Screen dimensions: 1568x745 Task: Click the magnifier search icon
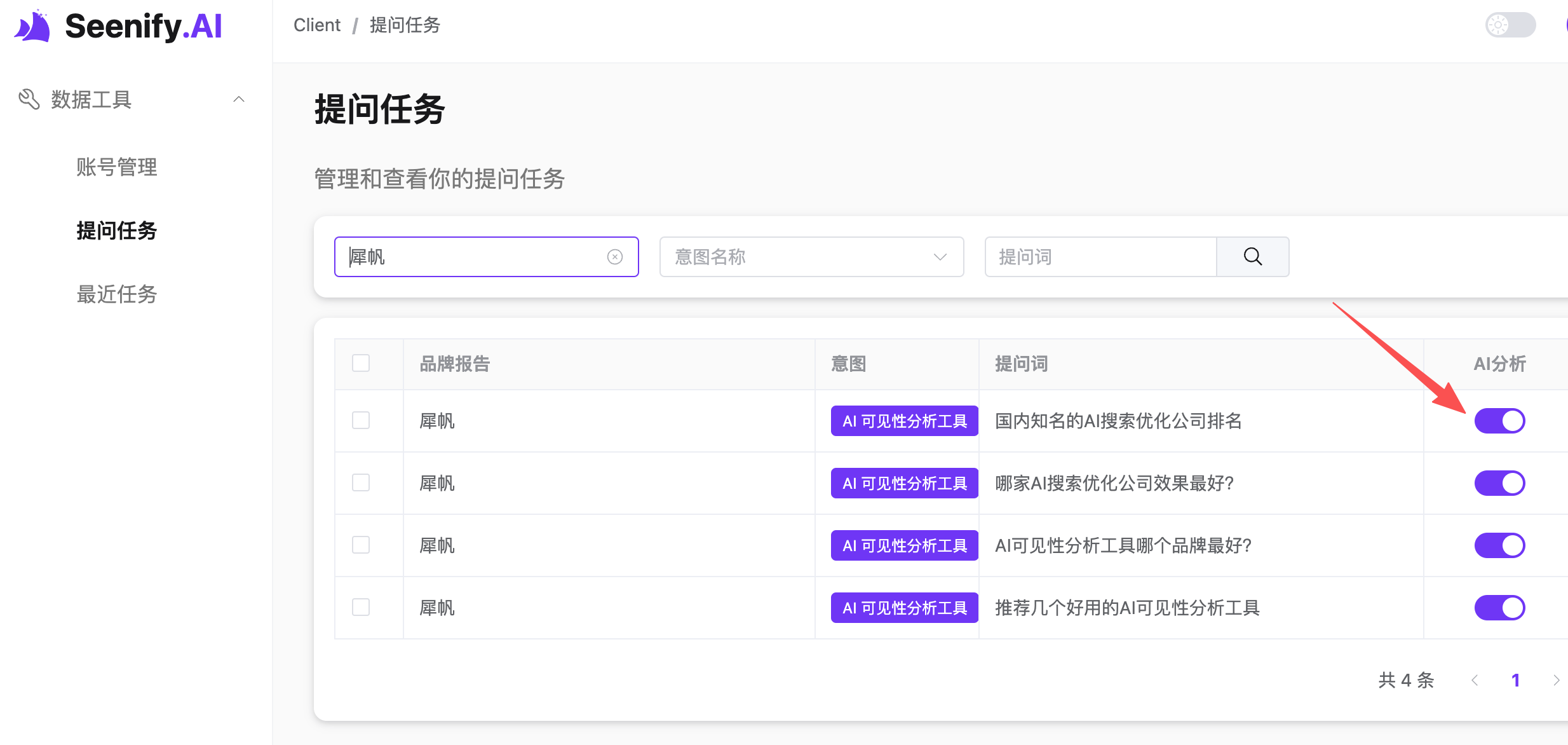pyautogui.click(x=1252, y=257)
